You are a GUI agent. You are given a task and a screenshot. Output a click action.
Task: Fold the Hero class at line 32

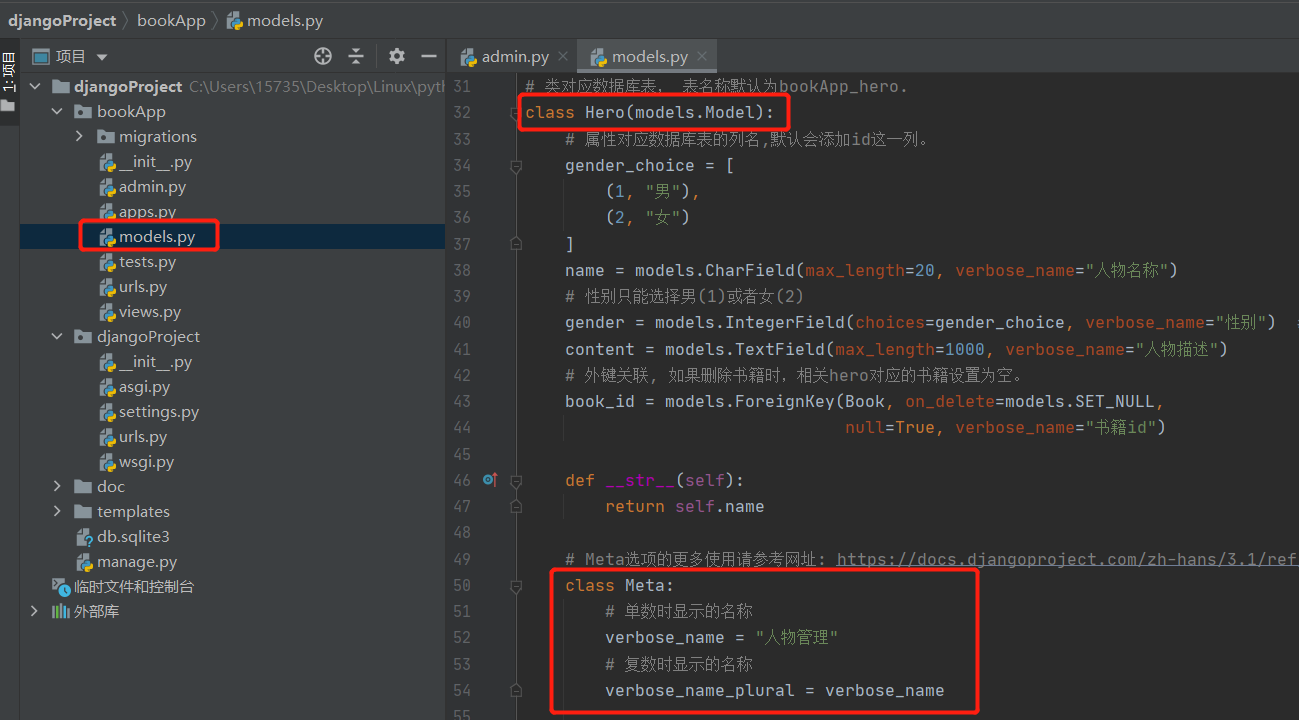pos(516,113)
